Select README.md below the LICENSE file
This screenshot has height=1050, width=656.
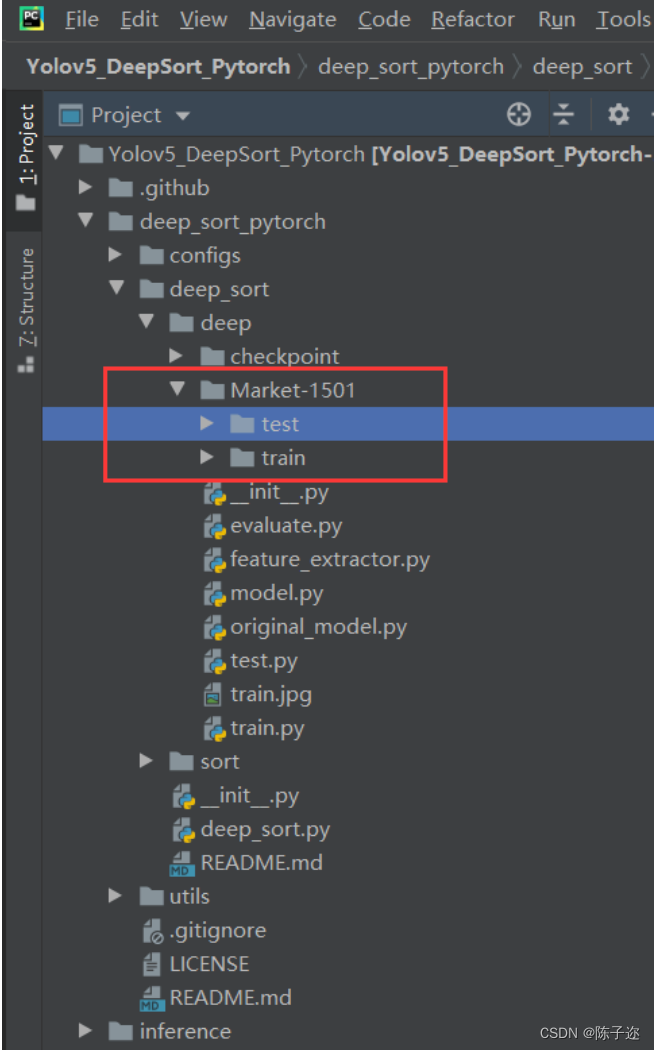tap(216, 998)
